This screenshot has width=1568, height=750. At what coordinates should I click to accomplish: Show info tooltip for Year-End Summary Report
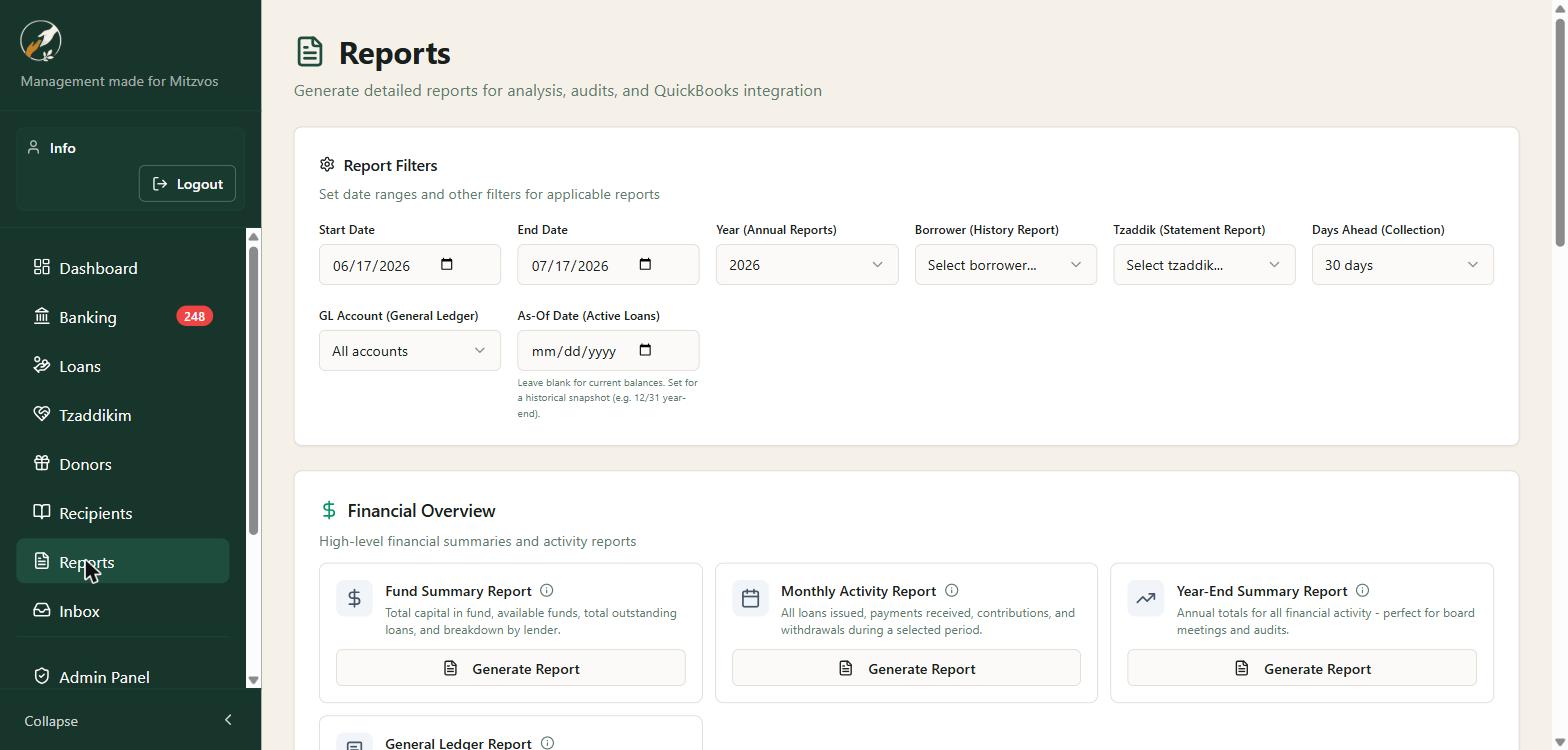coord(1363,591)
